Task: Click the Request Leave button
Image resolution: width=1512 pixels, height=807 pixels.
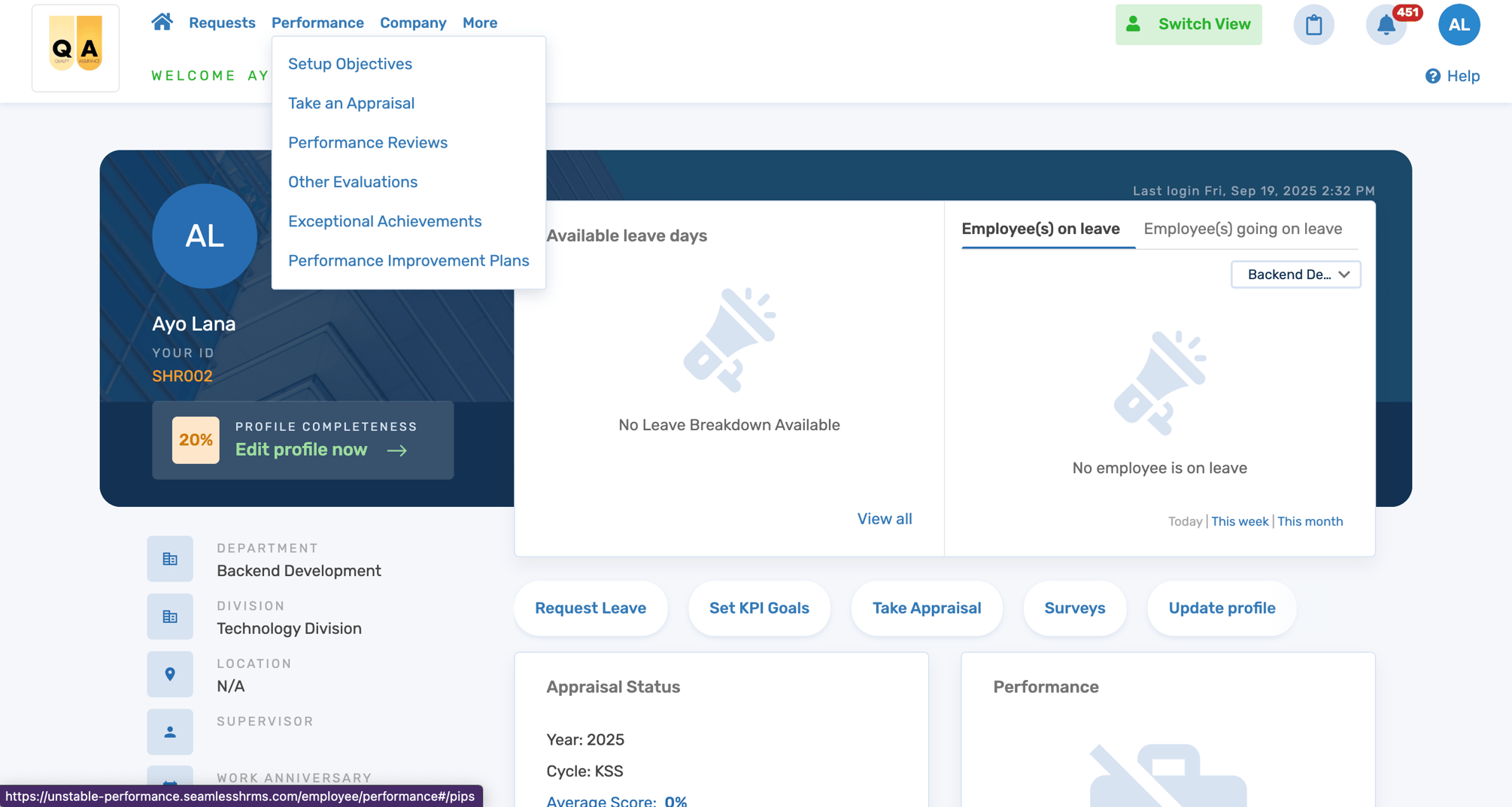Action: click(x=591, y=608)
